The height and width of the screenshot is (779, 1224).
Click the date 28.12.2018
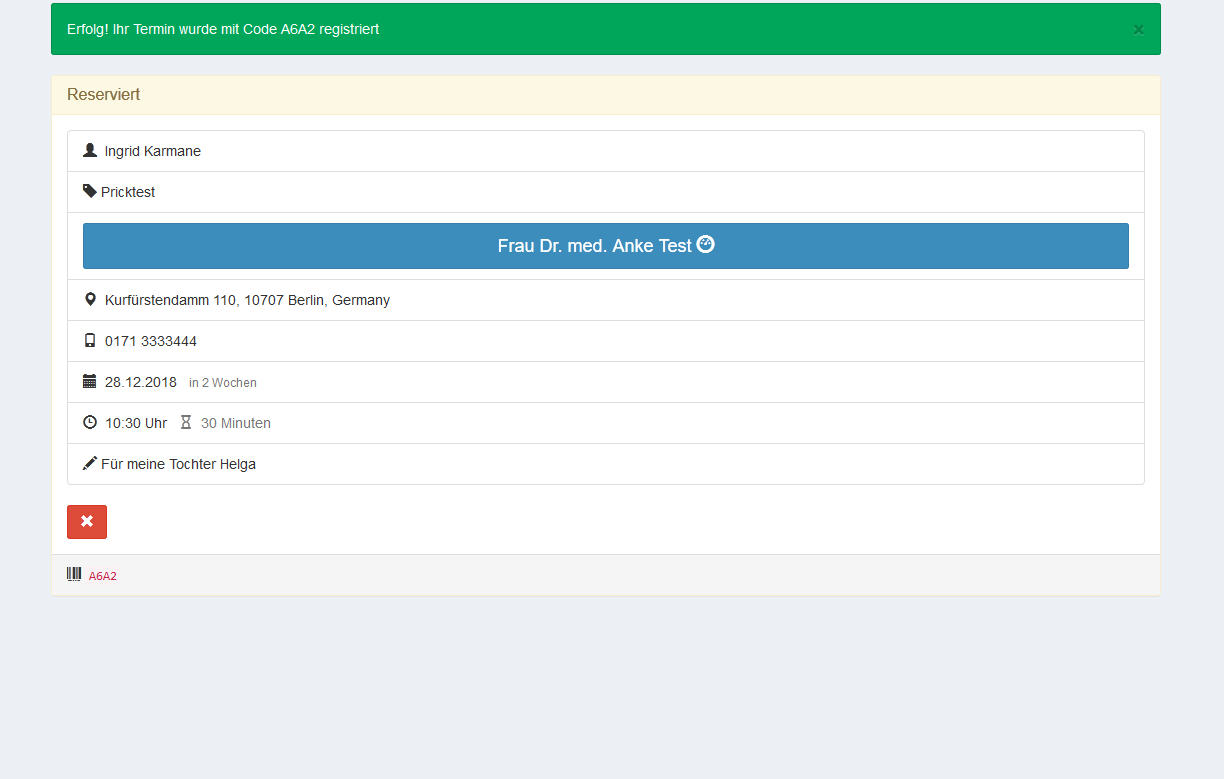click(x=141, y=382)
